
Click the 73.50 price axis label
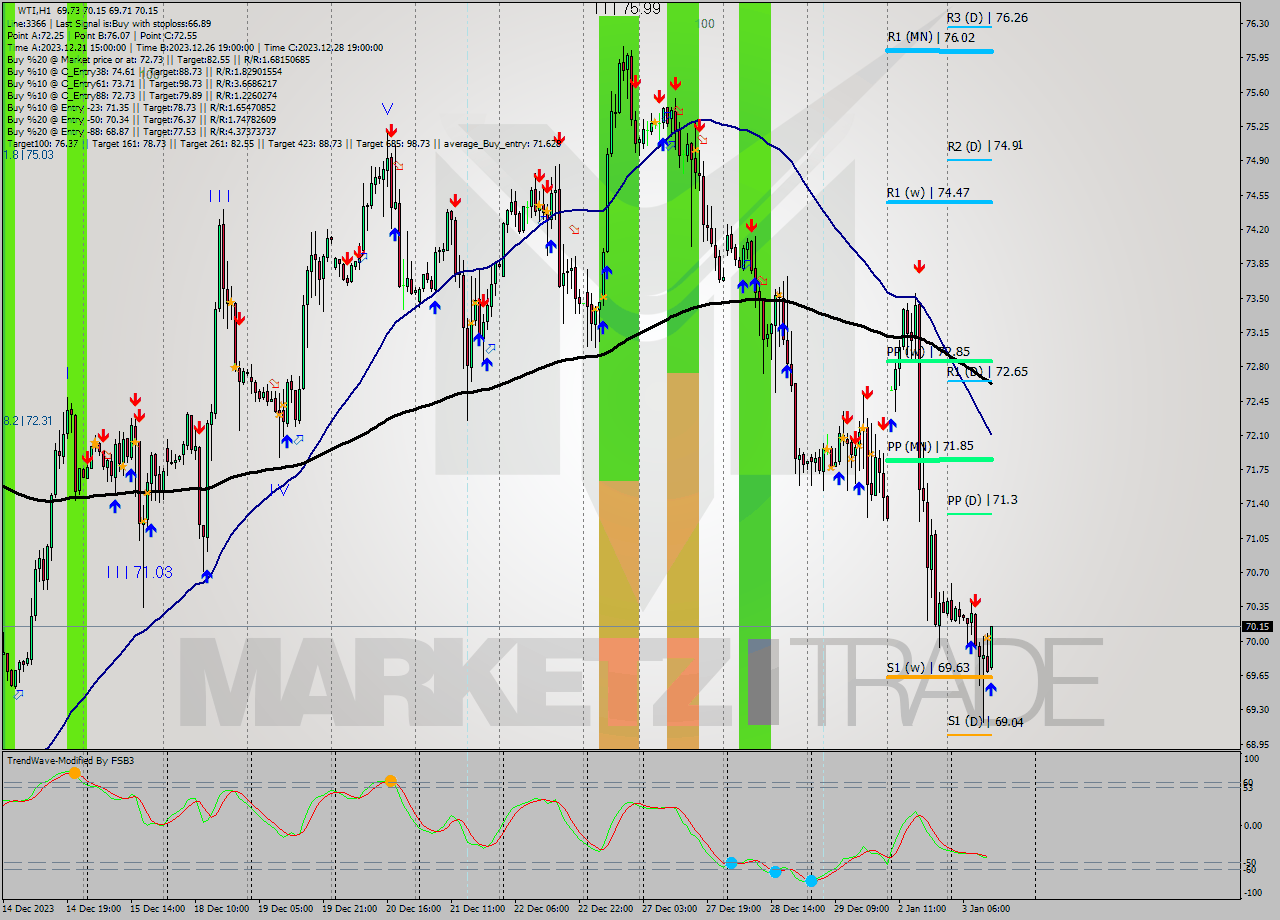pos(1257,298)
